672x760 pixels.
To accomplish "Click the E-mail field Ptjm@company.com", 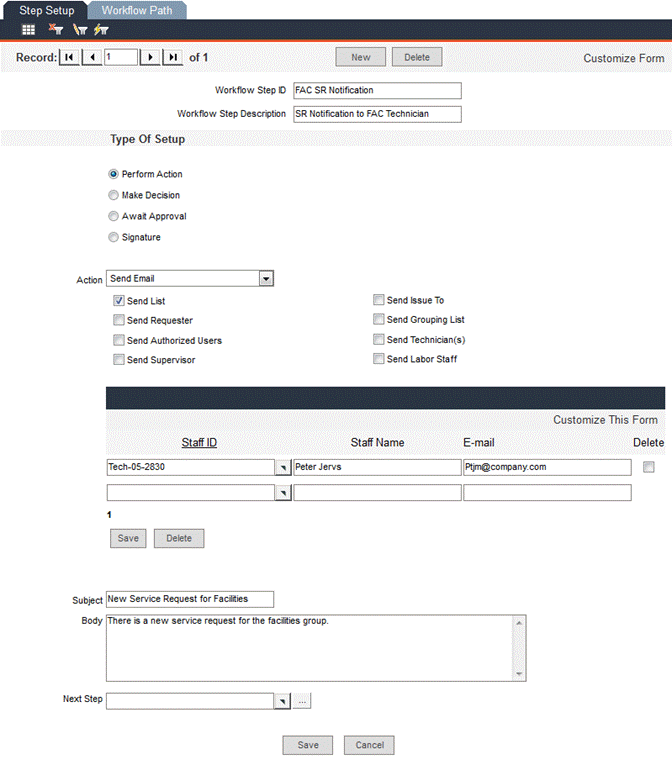I will pyautogui.click(x=547, y=467).
